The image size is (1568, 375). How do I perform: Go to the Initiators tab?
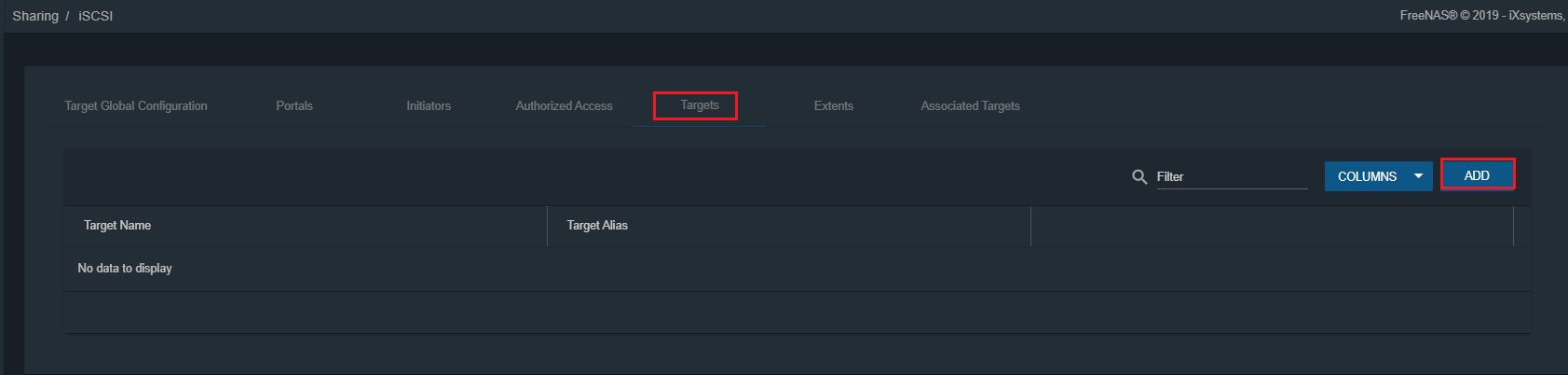[429, 105]
